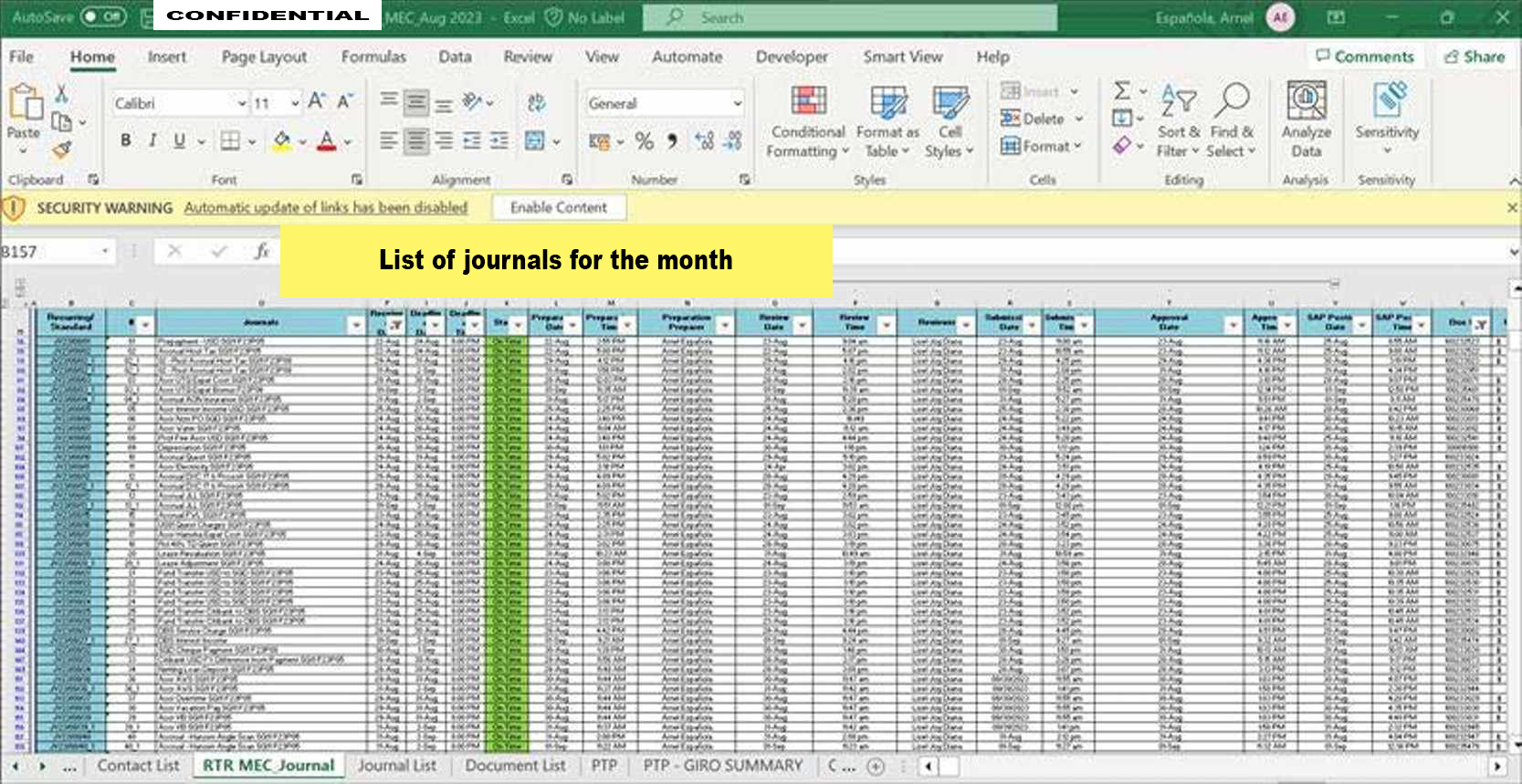The image size is (1522, 784).
Task: Apply Italic formatting
Action: point(152,141)
